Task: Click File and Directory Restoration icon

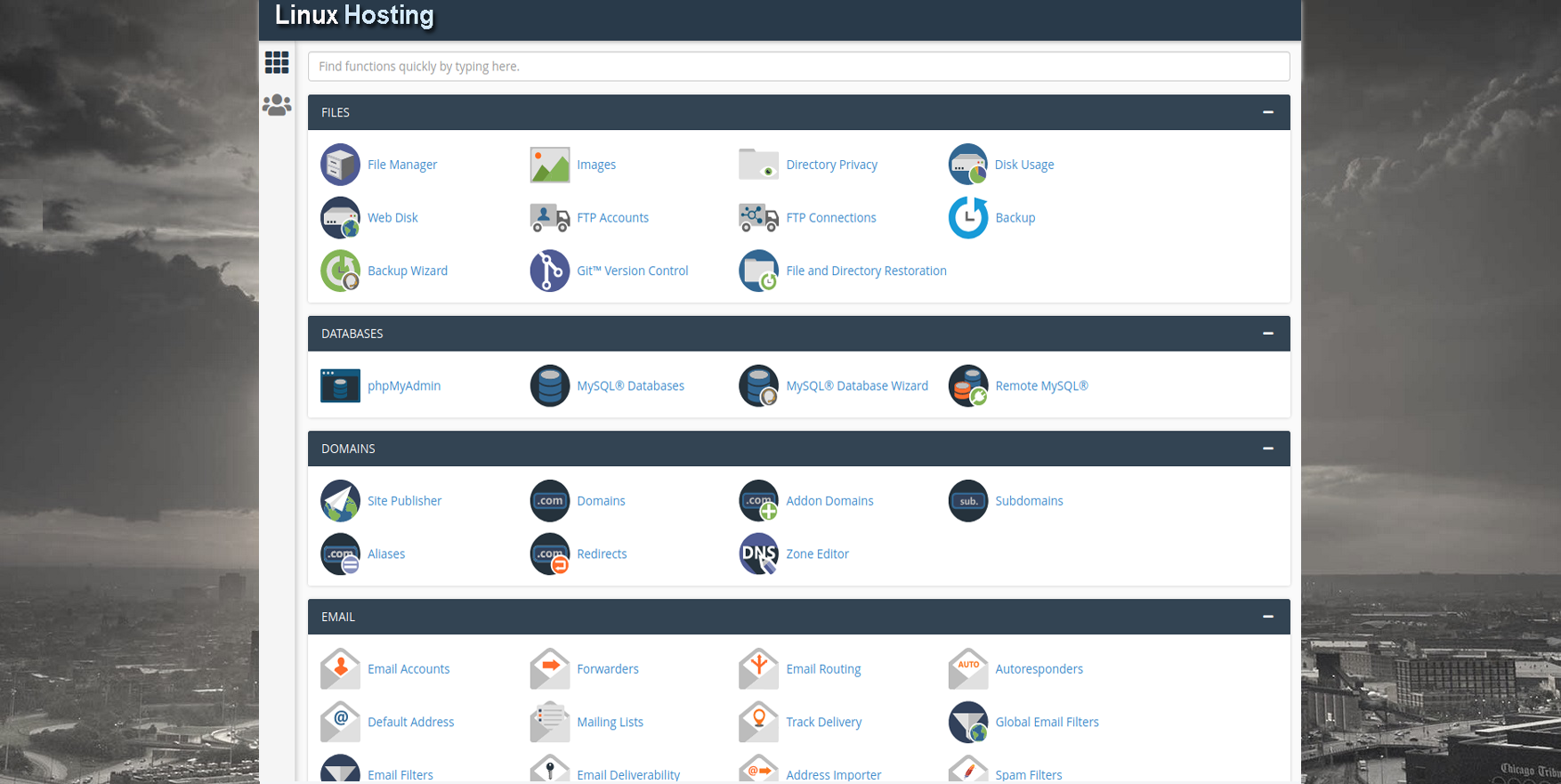Action: click(759, 271)
